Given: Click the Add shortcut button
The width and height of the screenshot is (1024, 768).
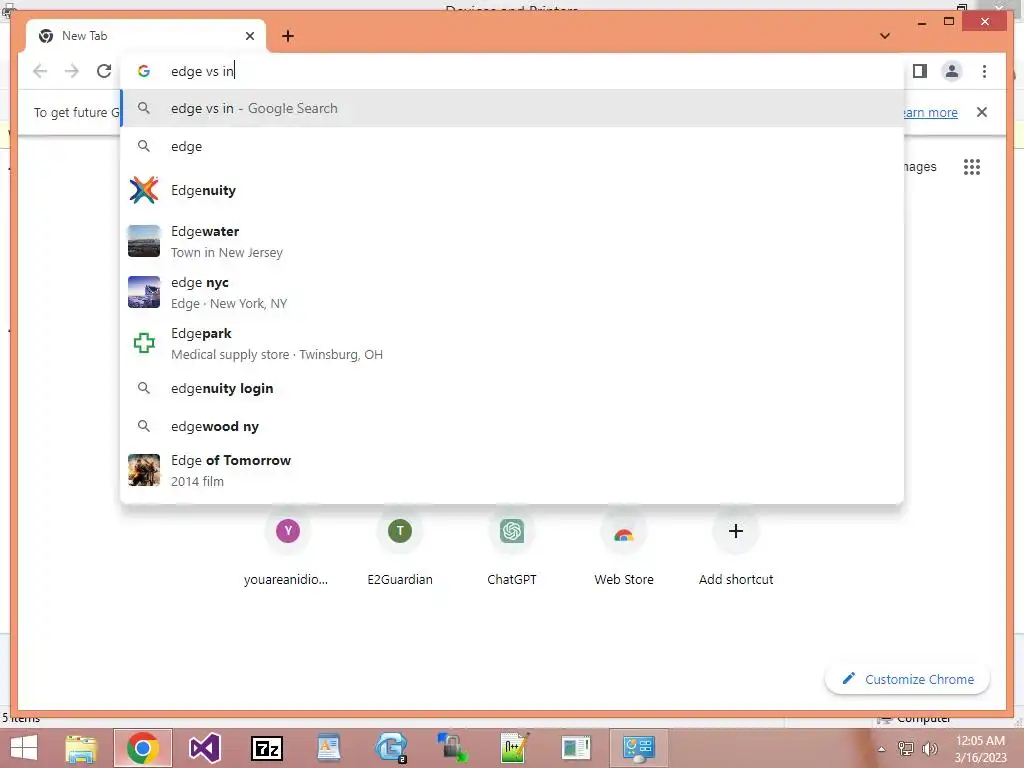Looking at the screenshot, I should tap(736, 550).
